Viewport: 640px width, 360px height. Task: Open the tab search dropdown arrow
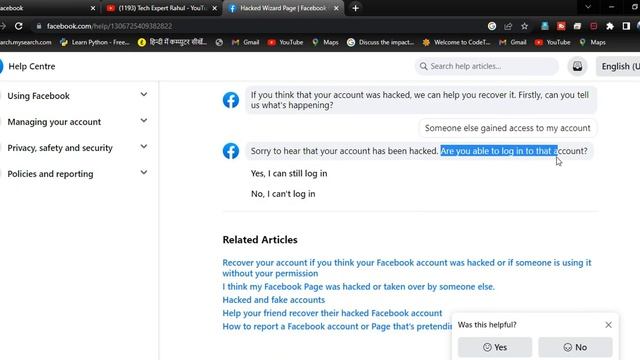588,7
